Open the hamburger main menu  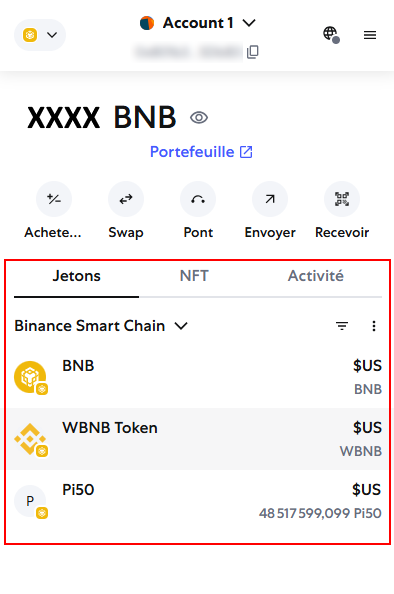370,35
